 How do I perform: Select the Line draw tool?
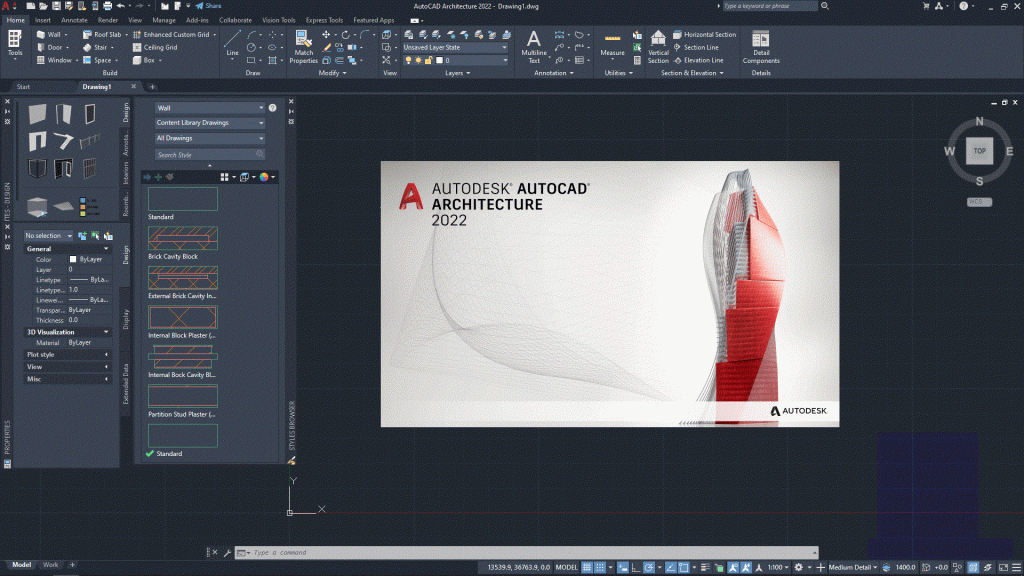pyautogui.click(x=232, y=44)
